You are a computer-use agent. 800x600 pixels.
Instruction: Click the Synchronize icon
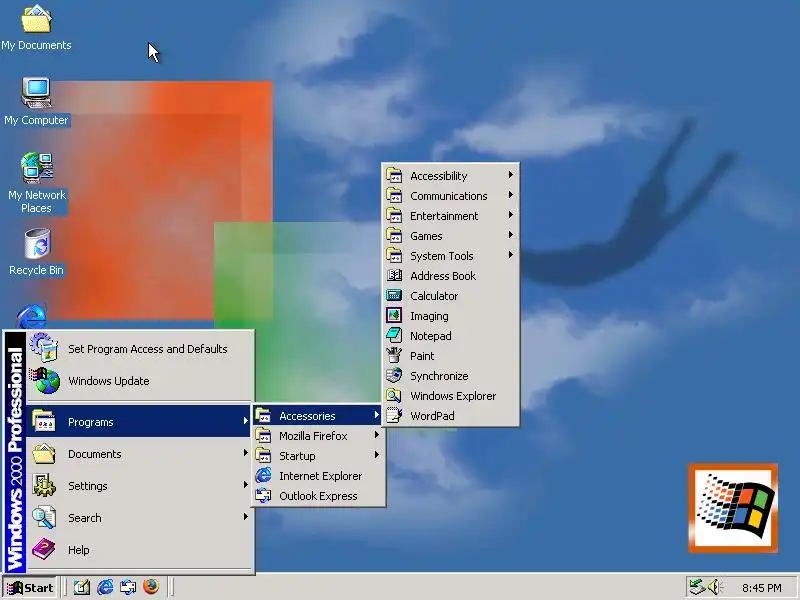coord(394,375)
